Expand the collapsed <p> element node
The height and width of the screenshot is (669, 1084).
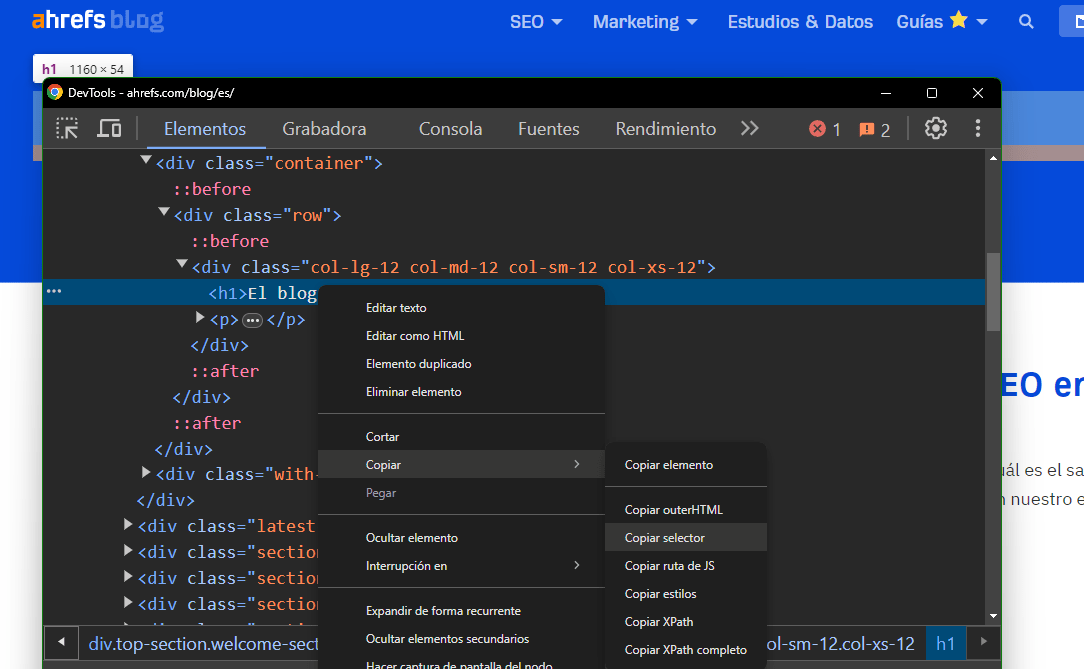coord(199,319)
